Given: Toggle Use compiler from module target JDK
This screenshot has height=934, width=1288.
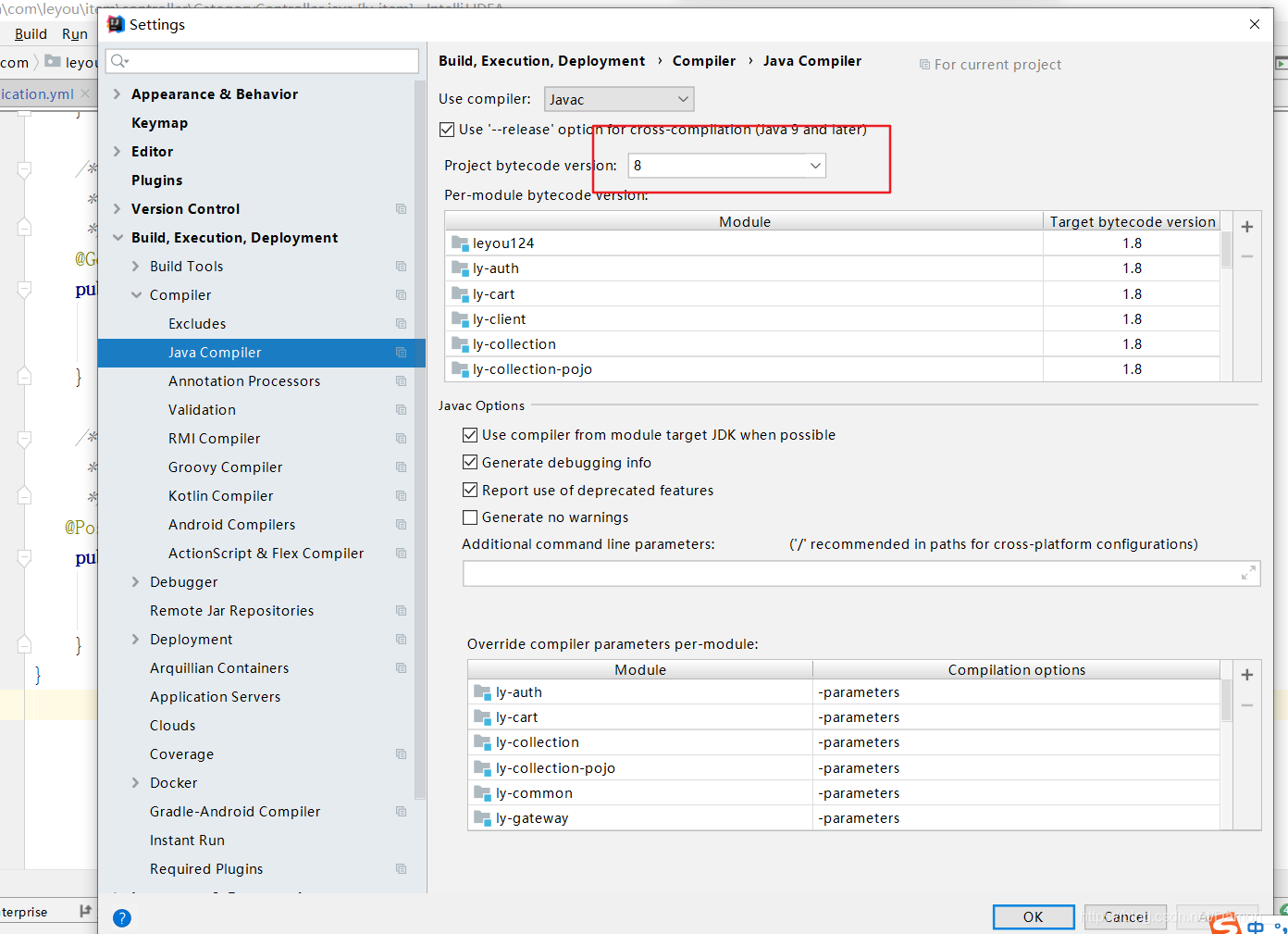Looking at the screenshot, I should 470,435.
